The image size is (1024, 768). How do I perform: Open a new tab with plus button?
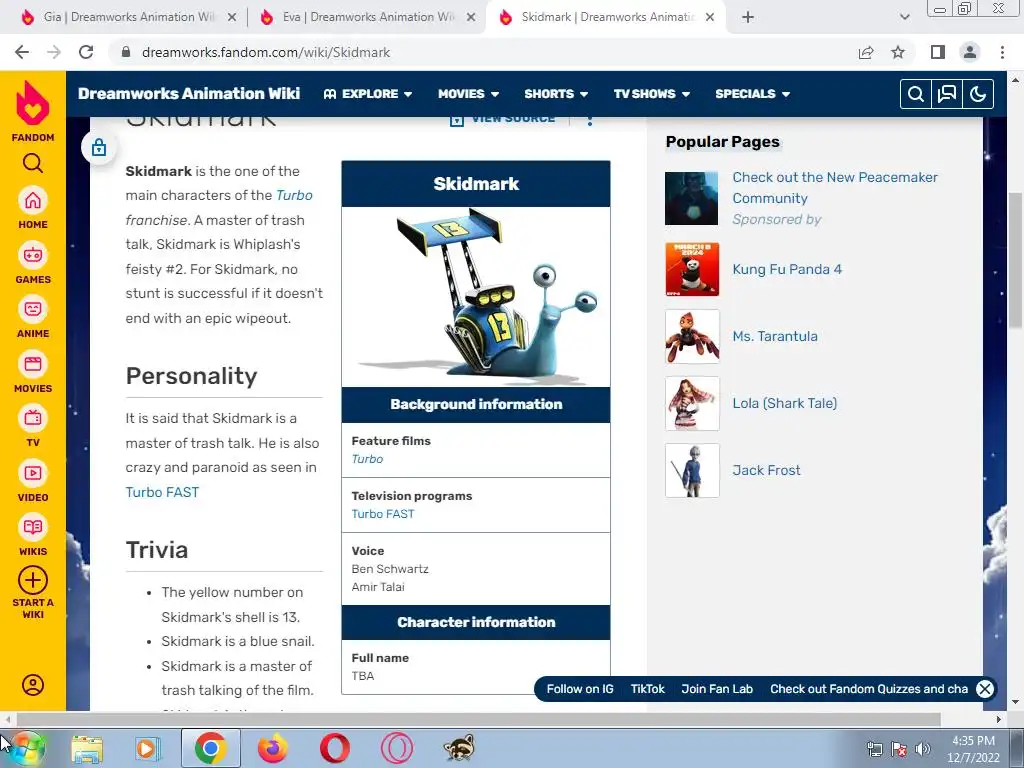[748, 17]
